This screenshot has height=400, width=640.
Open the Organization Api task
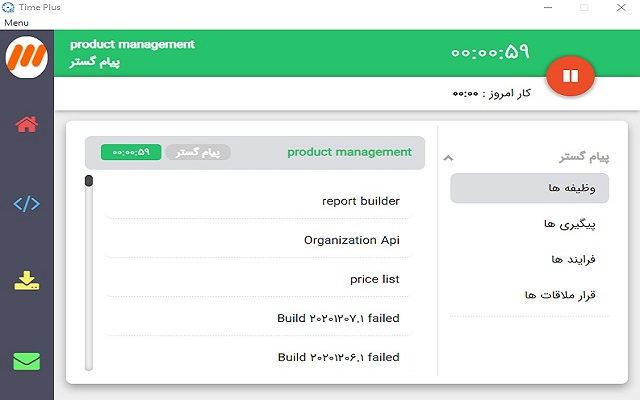point(351,240)
